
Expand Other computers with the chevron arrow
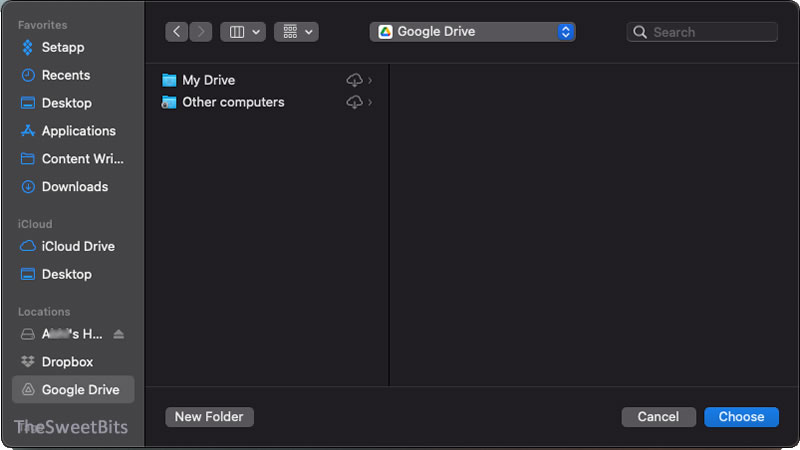pos(370,102)
